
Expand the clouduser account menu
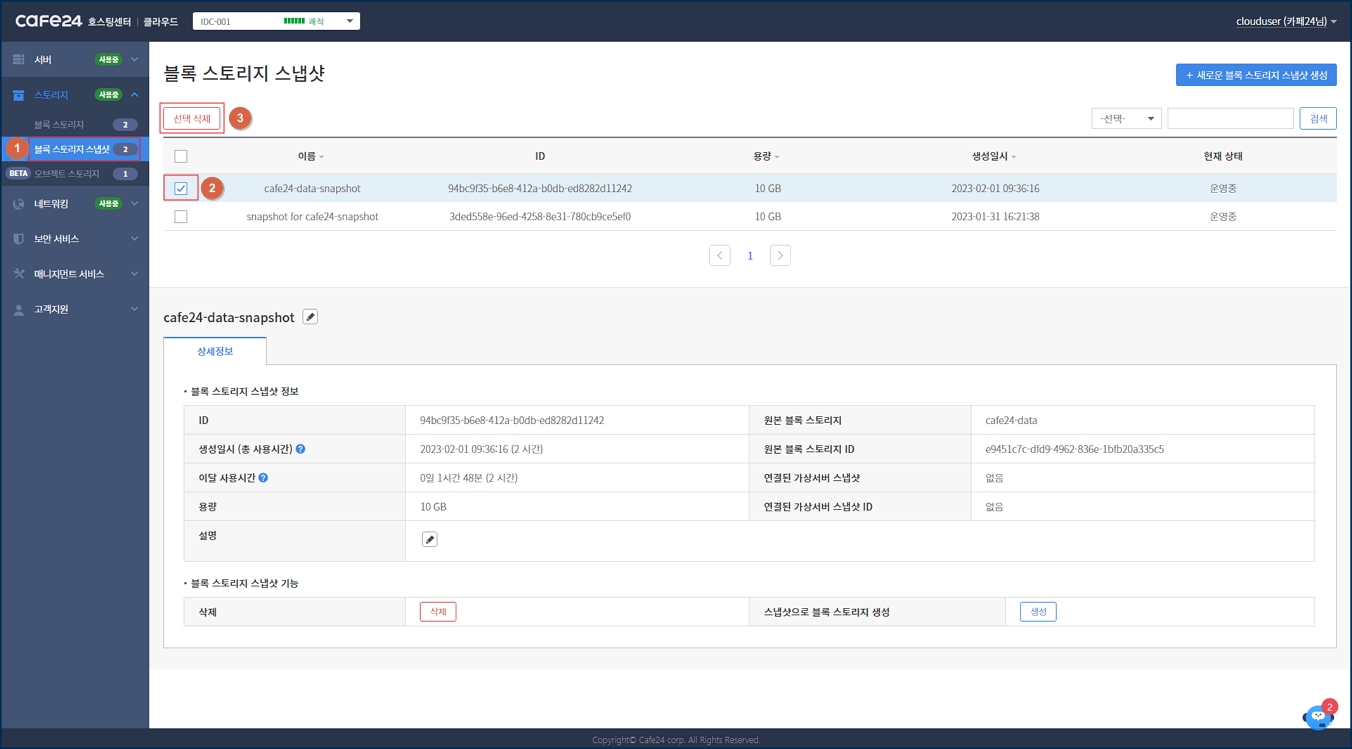tap(1286, 21)
